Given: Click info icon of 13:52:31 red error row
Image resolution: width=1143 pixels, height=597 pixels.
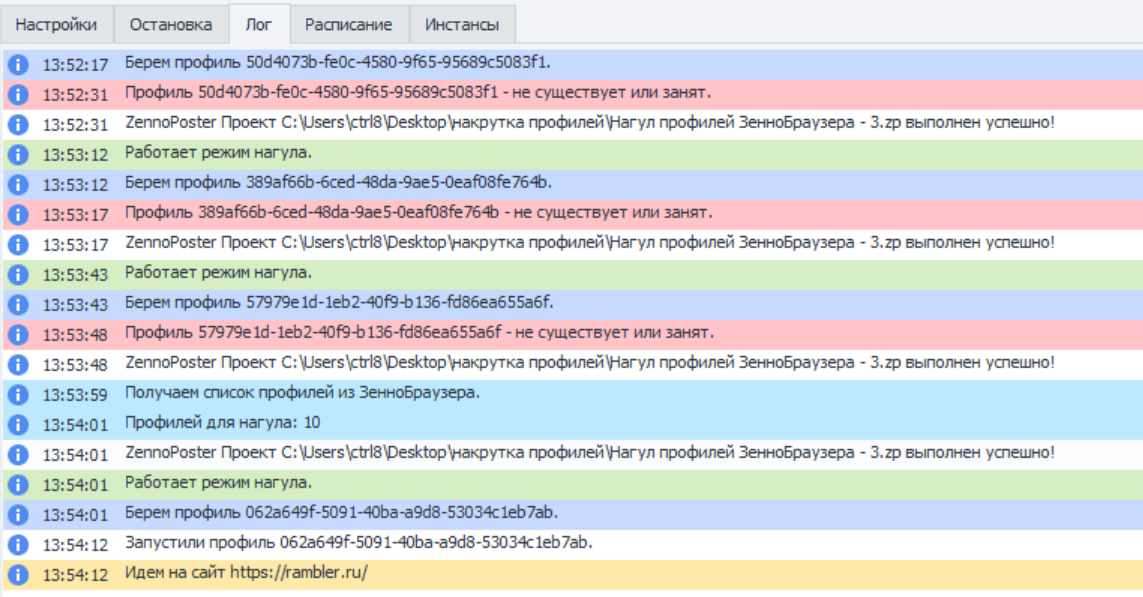Looking at the screenshot, I should click(x=17, y=94).
